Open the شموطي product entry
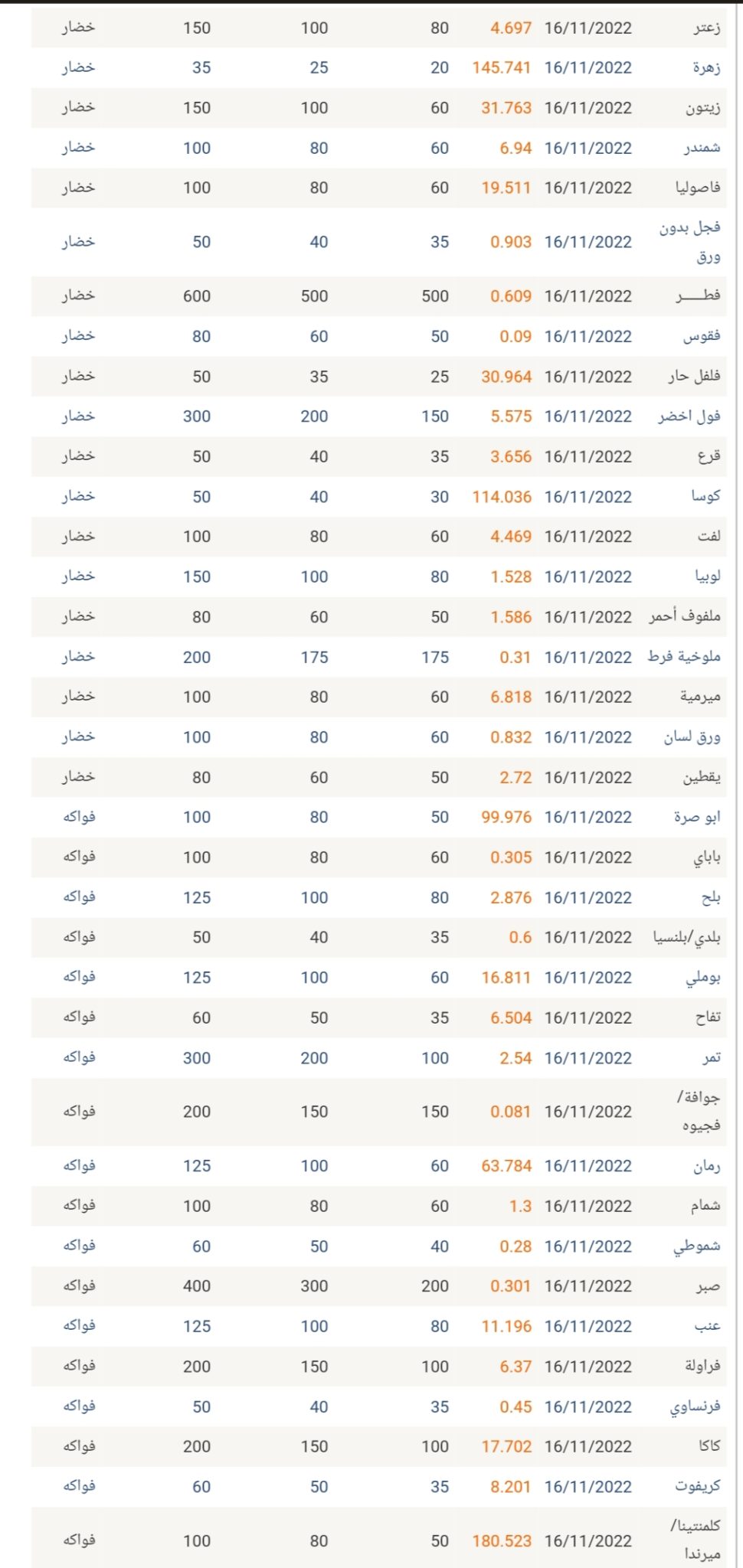This screenshot has width=743, height=1568. (696, 1246)
